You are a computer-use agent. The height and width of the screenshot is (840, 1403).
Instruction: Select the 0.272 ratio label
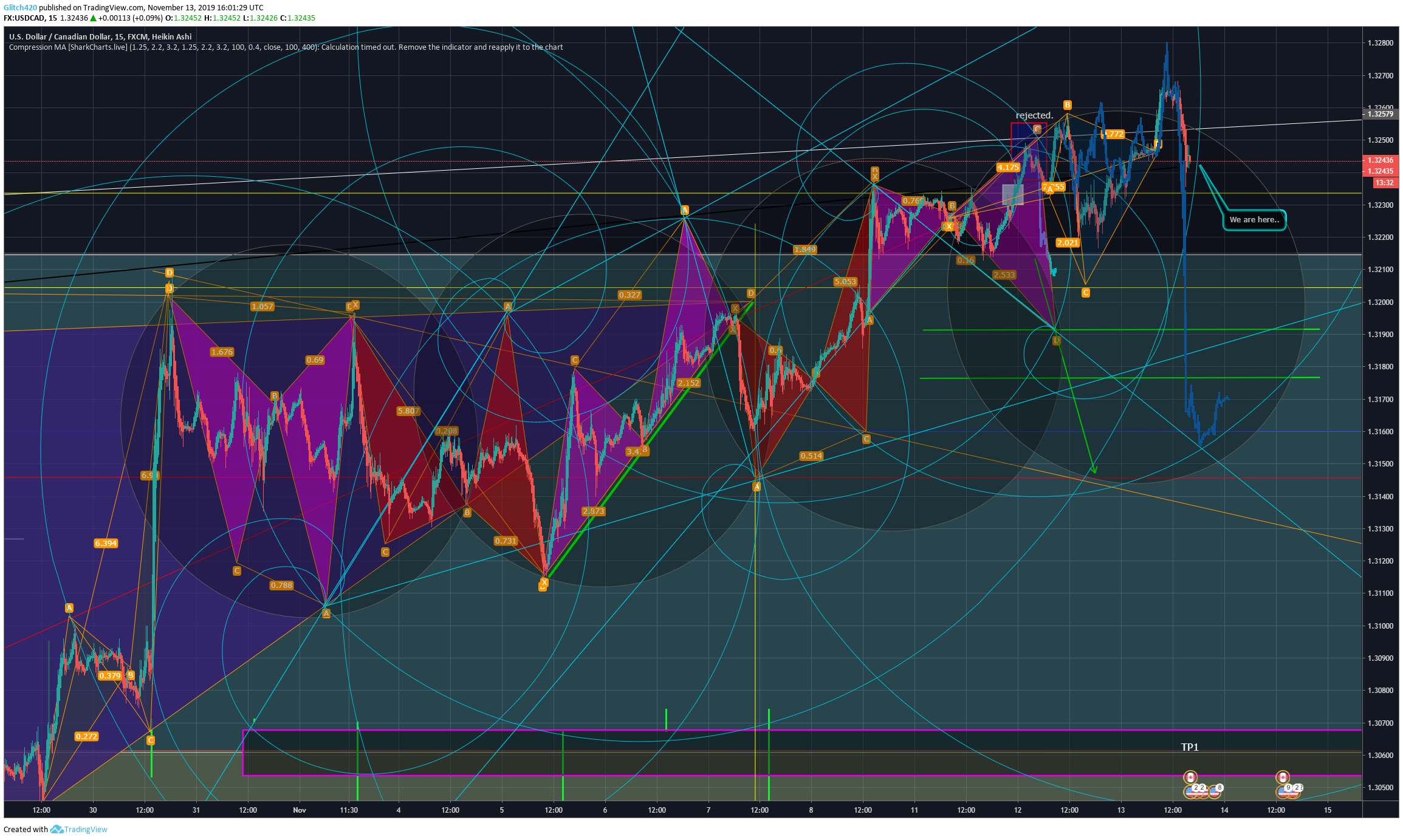(x=86, y=737)
